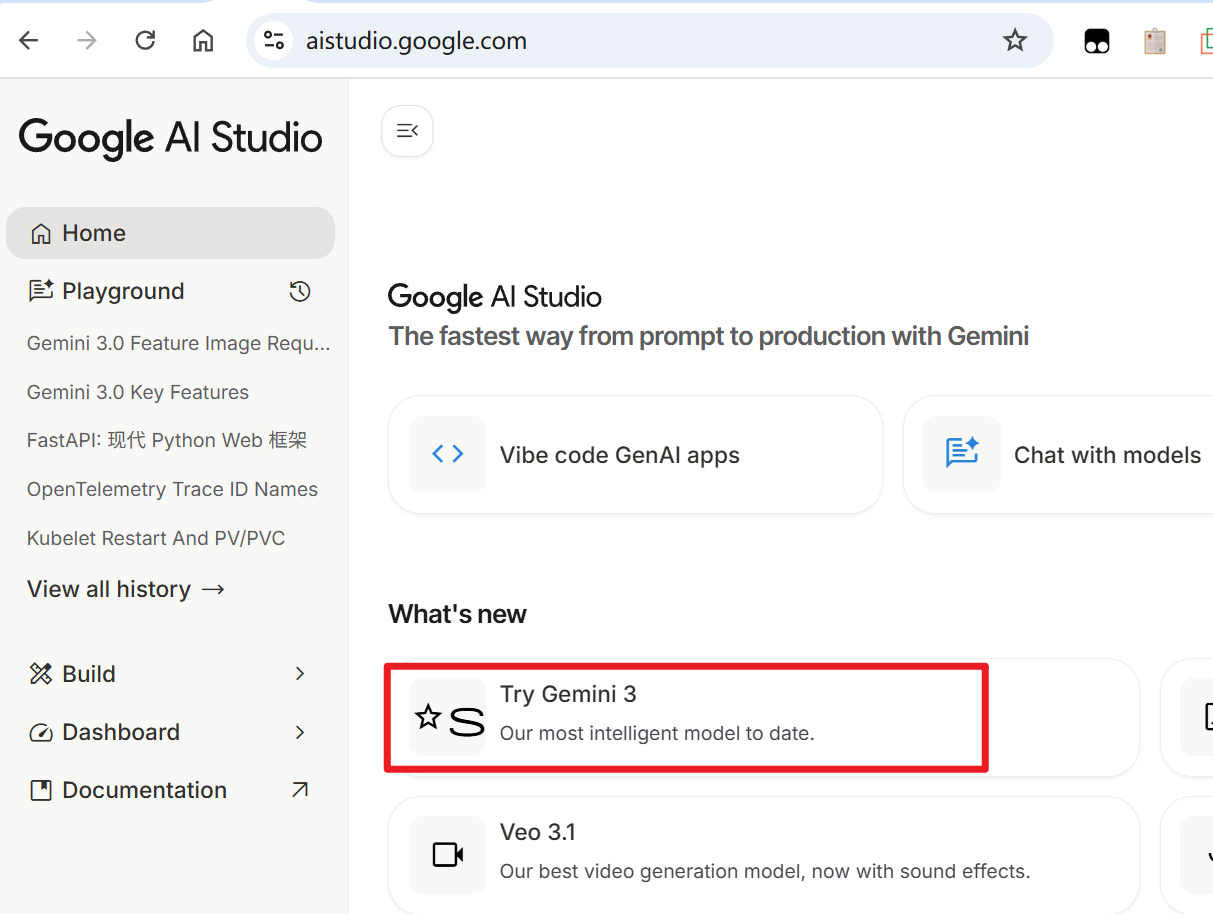This screenshot has width=1213, height=914.
Task: Open the OpenTelemetry Trace ID Names chat
Action: [172, 489]
